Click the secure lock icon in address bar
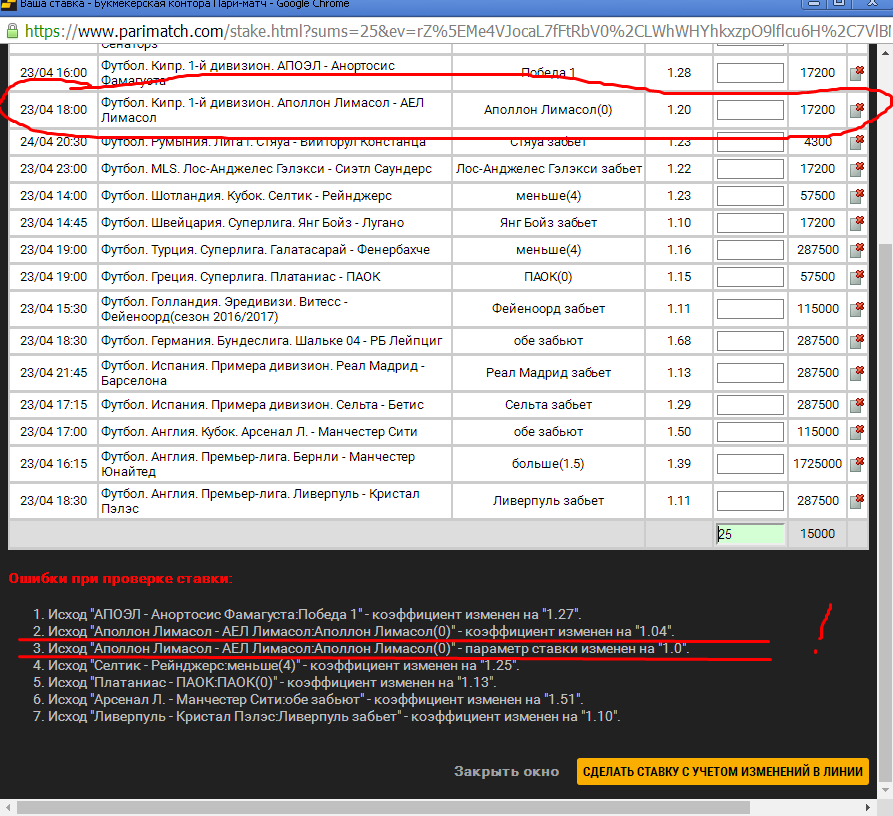 click(x=11, y=30)
